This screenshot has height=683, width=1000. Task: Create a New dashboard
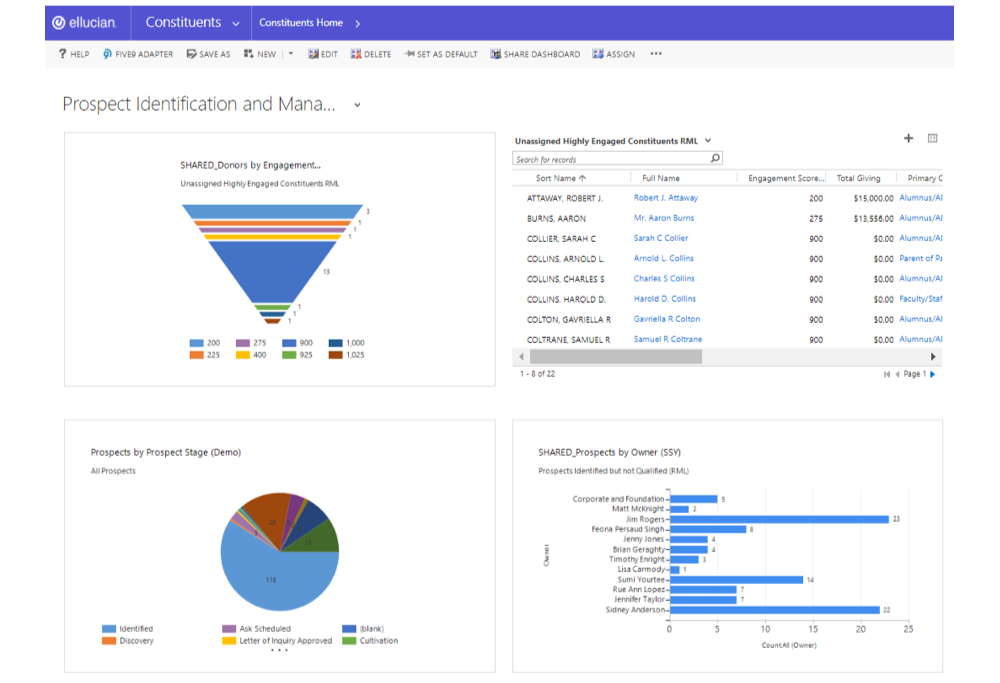point(260,54)
